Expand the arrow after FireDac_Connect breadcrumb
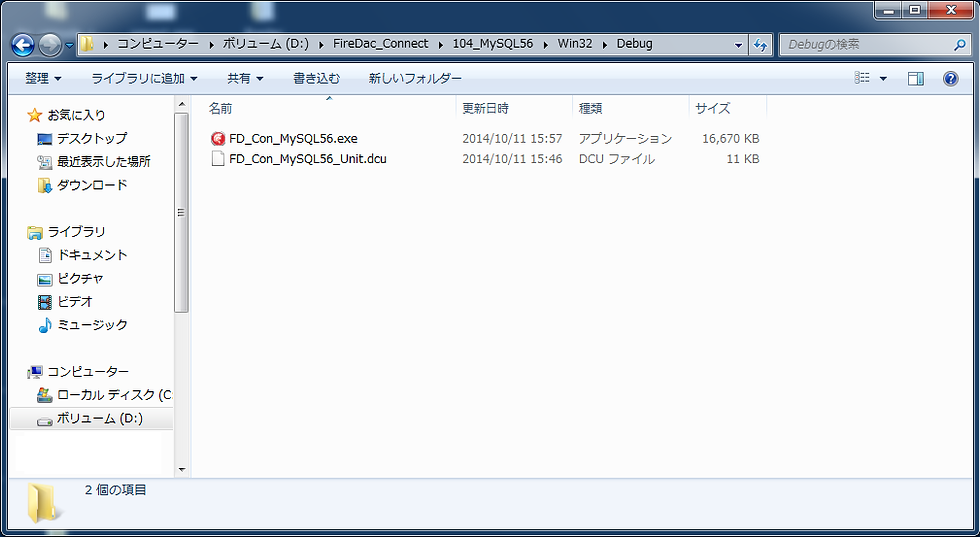The height and width of the screenshot is (537, 980). pyautogui.click(x=441, y=44)
